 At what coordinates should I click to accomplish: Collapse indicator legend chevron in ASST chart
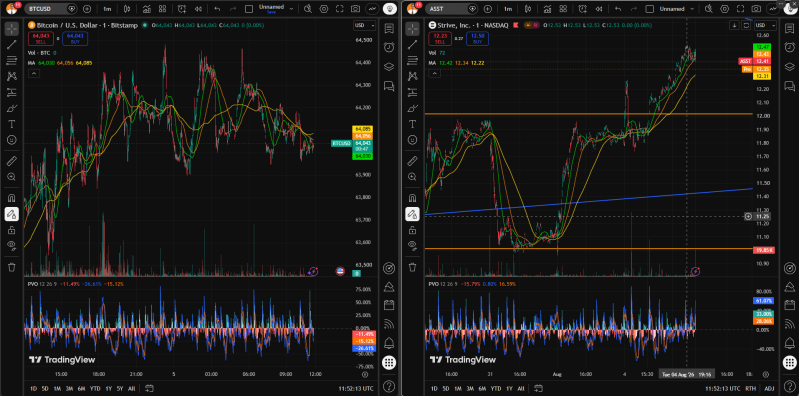coord(434,73)
